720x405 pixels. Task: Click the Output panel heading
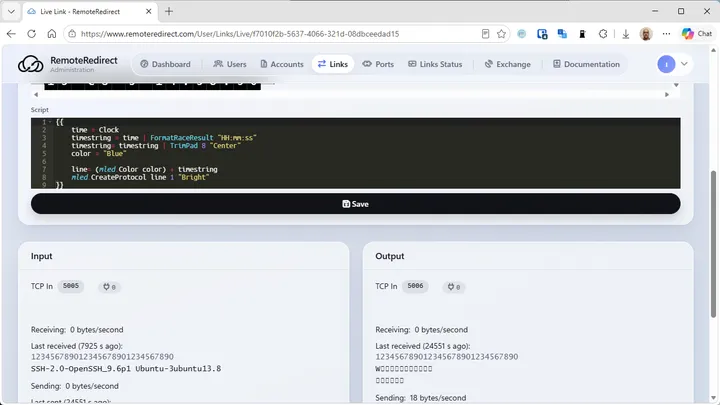point(390,256)
